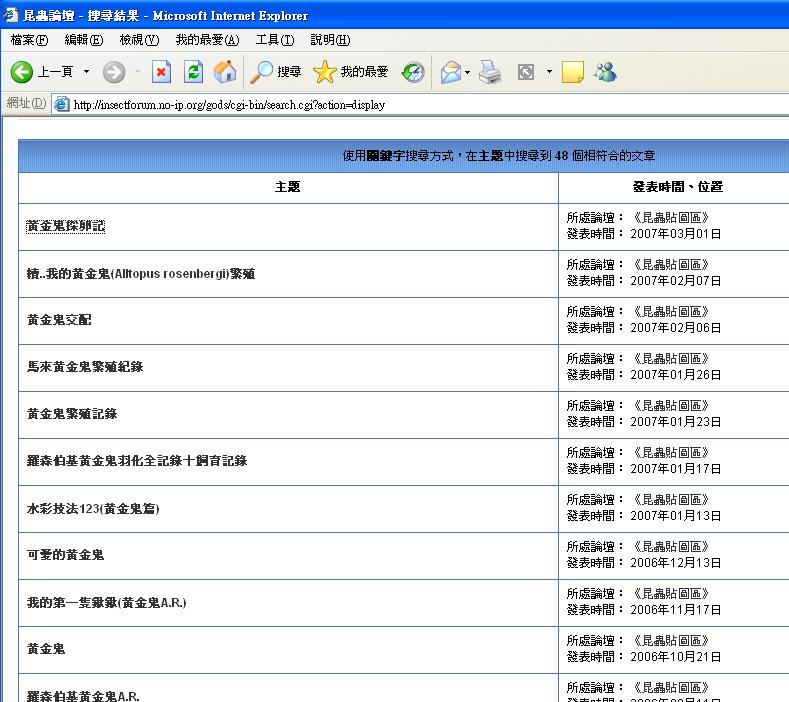
Task: Click the yellow note toolbar icon
Action: [x=573, y=72]
